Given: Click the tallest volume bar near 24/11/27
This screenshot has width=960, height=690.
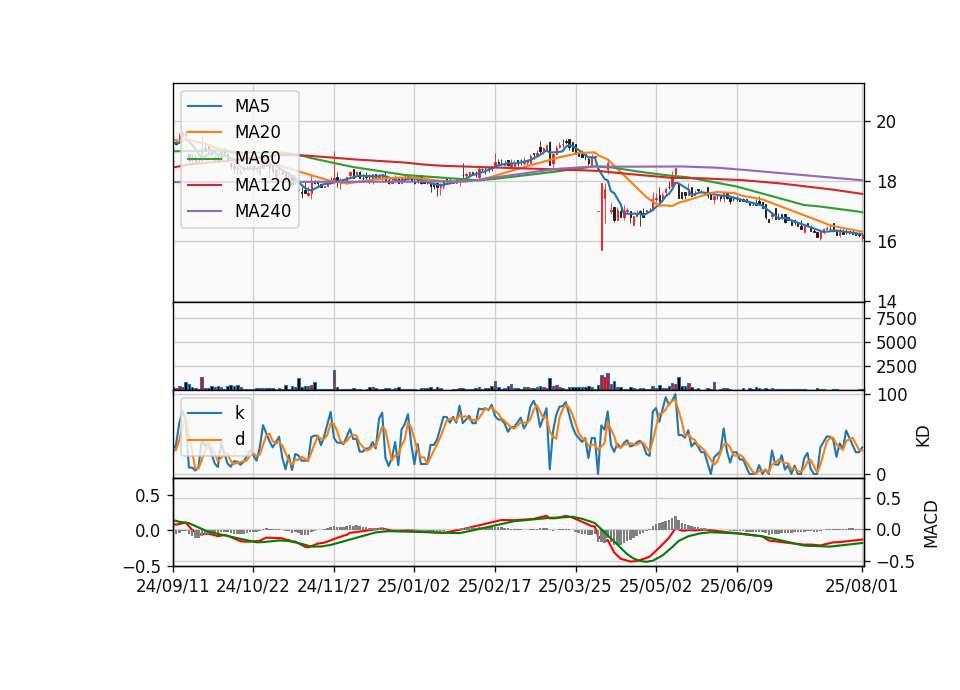Looking at the screenshot, I should (334, 380).
